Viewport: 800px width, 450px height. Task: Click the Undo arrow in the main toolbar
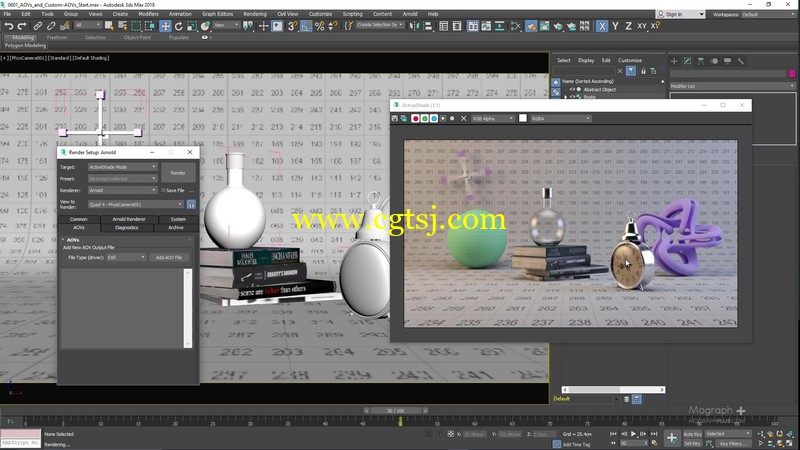[x=9, y=26]
